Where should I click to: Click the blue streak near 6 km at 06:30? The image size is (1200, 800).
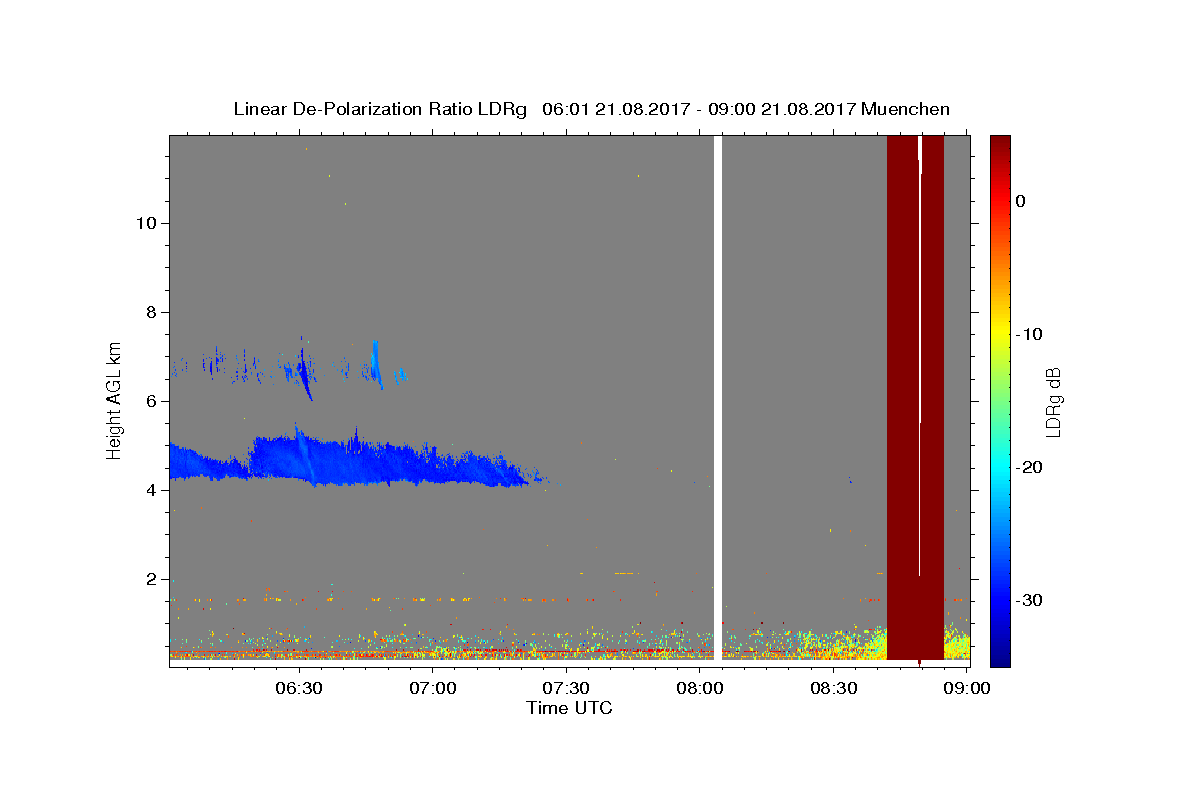[x=304, y=372]
